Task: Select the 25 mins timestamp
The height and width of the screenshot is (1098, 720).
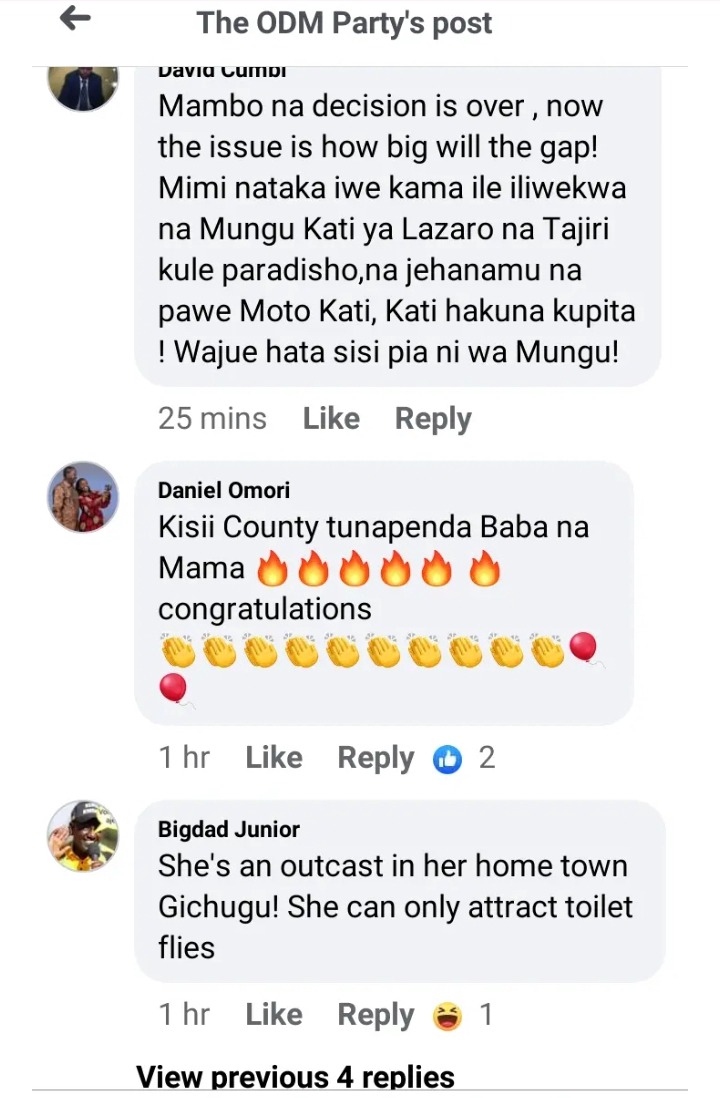Action: 212,419
